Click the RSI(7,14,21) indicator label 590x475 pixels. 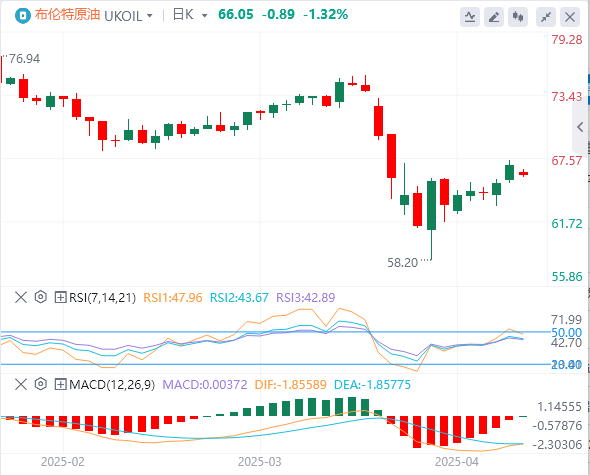102,298
